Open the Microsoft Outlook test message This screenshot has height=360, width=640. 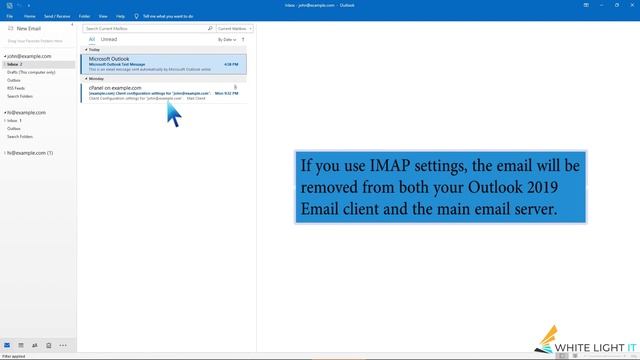pyautogui.click(x=164, y=64)
